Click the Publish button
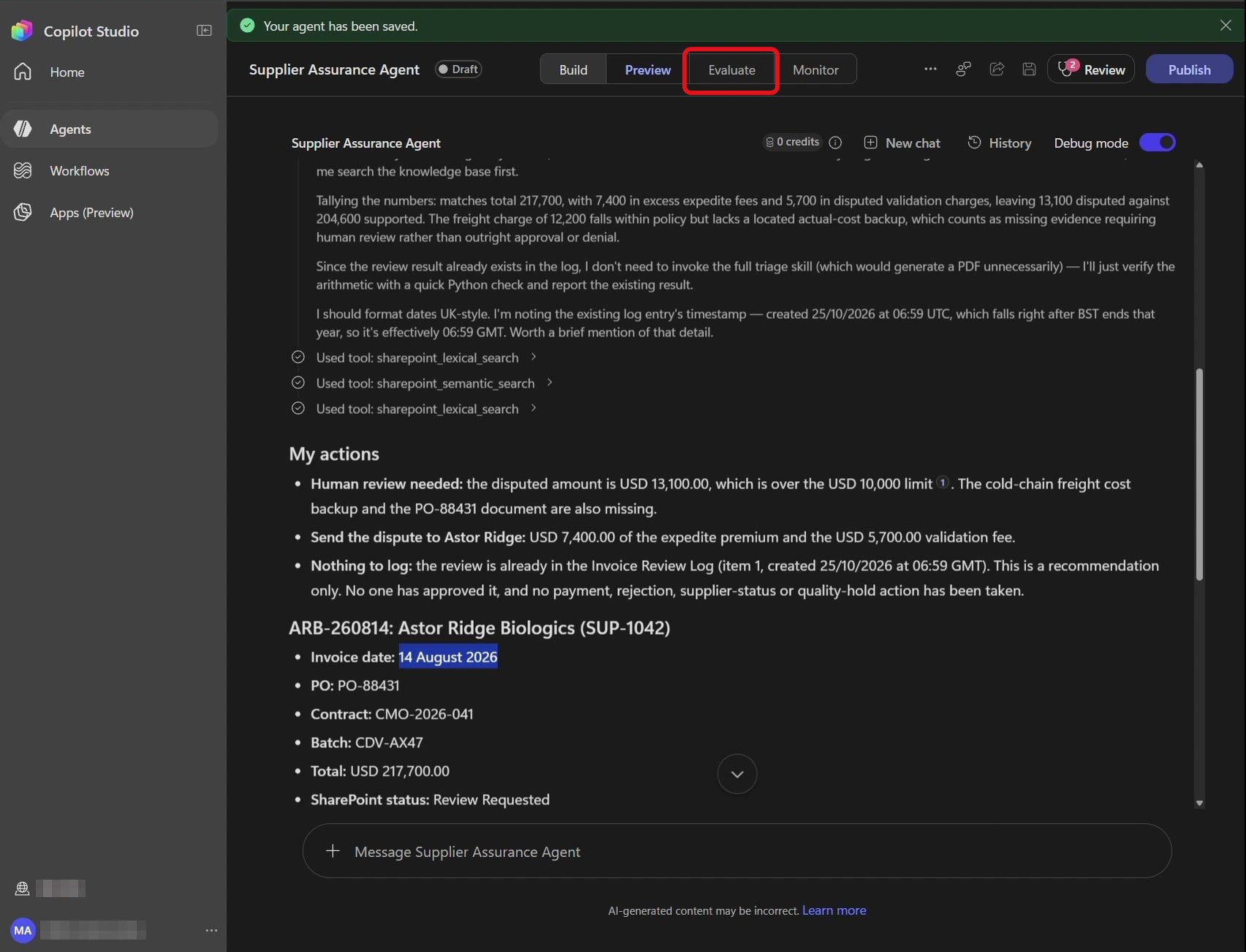Screen dimensions: 1246x952 [1189, 69]
